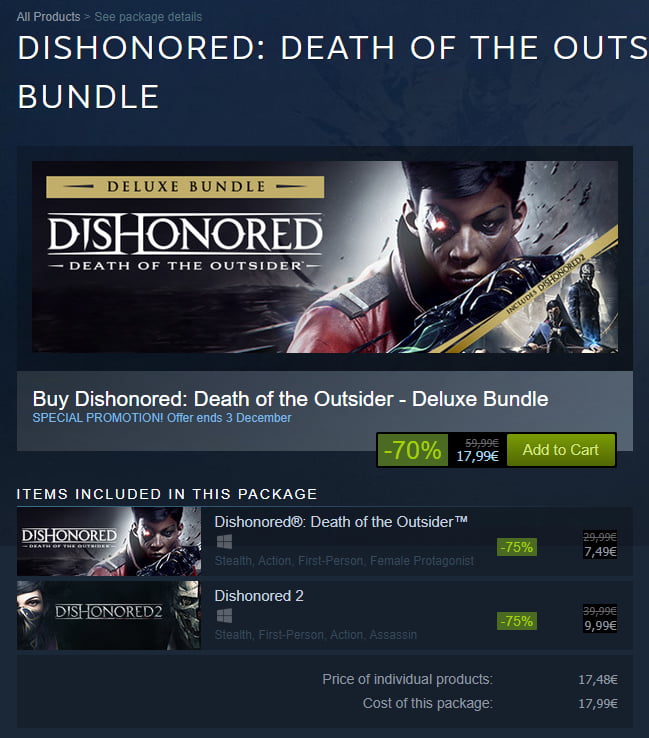
Task: Click -75% badge for Death of the Outsider
Action: (x=517, y=547)
